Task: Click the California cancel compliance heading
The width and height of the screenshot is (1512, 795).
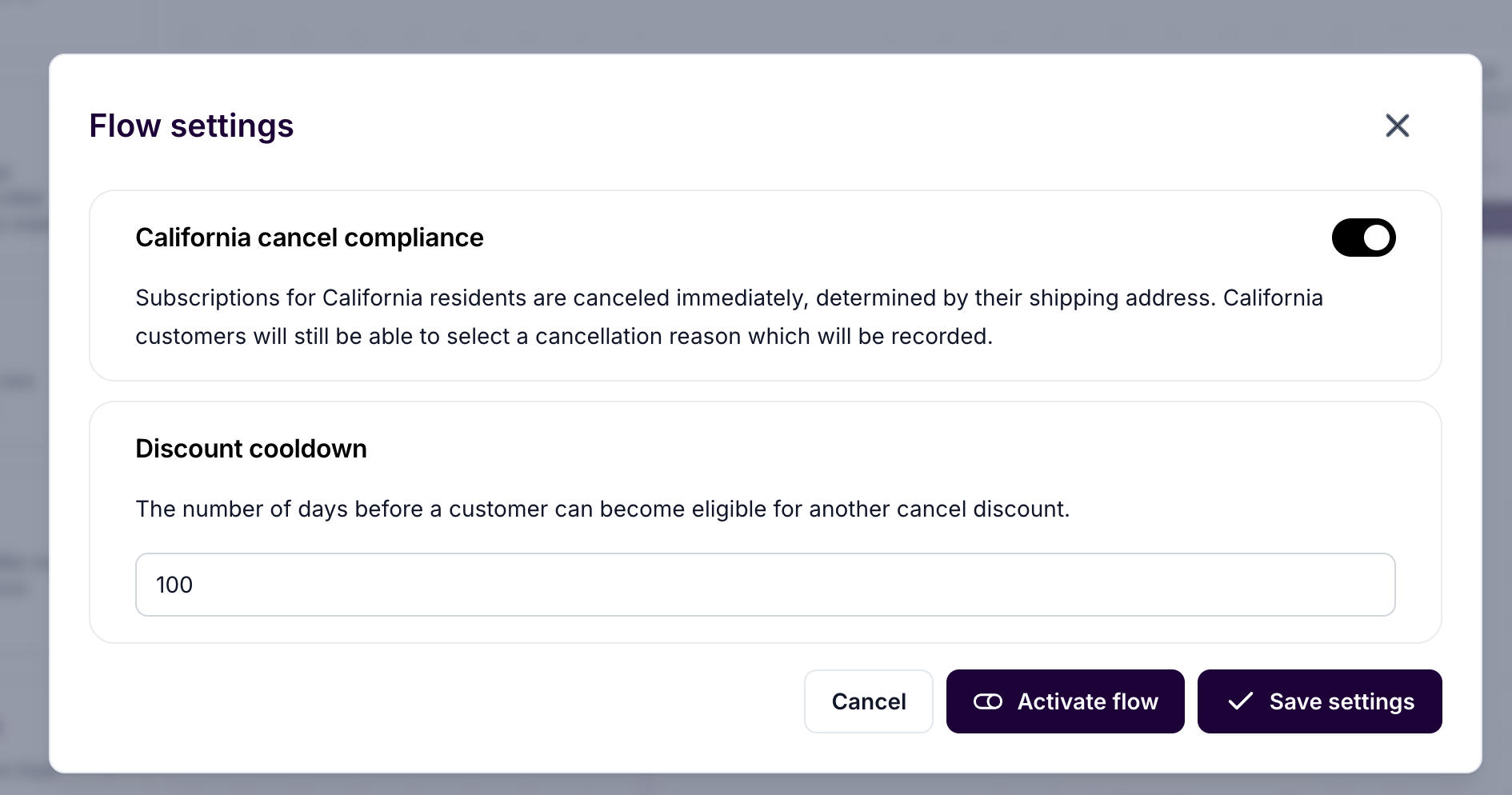Action: (x=310, y=238)
